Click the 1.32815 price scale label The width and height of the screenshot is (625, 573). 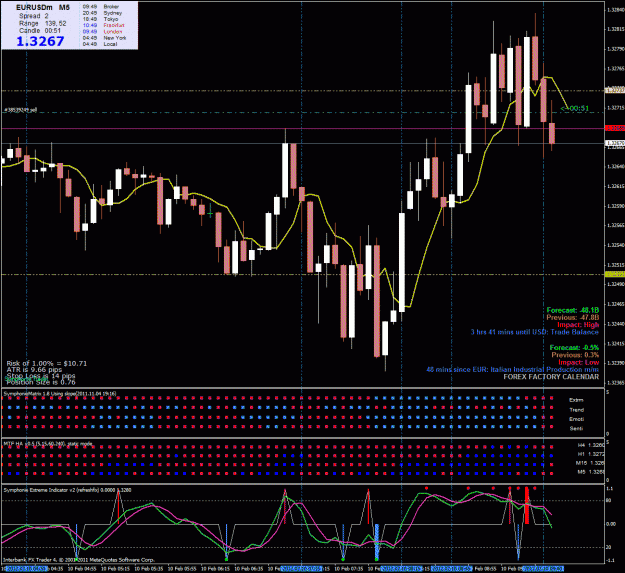pos(615,29)
